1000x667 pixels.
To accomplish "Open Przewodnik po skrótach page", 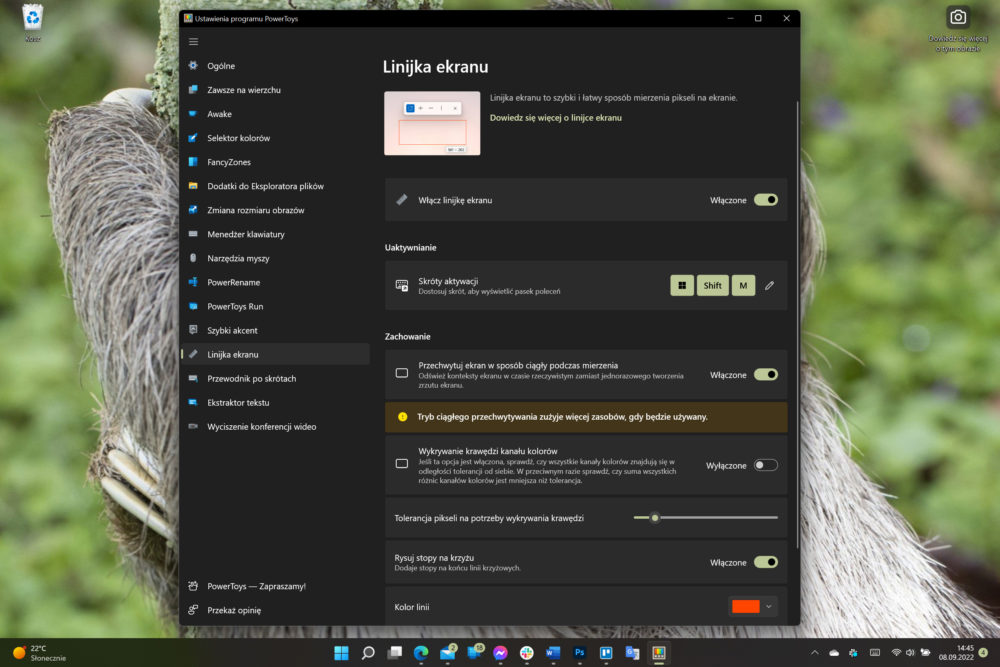I will pos(276,378).
